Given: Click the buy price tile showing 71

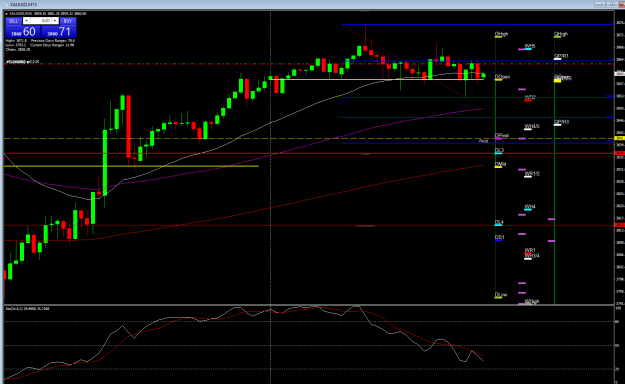Looking at the screenshot, I should 59,32.
